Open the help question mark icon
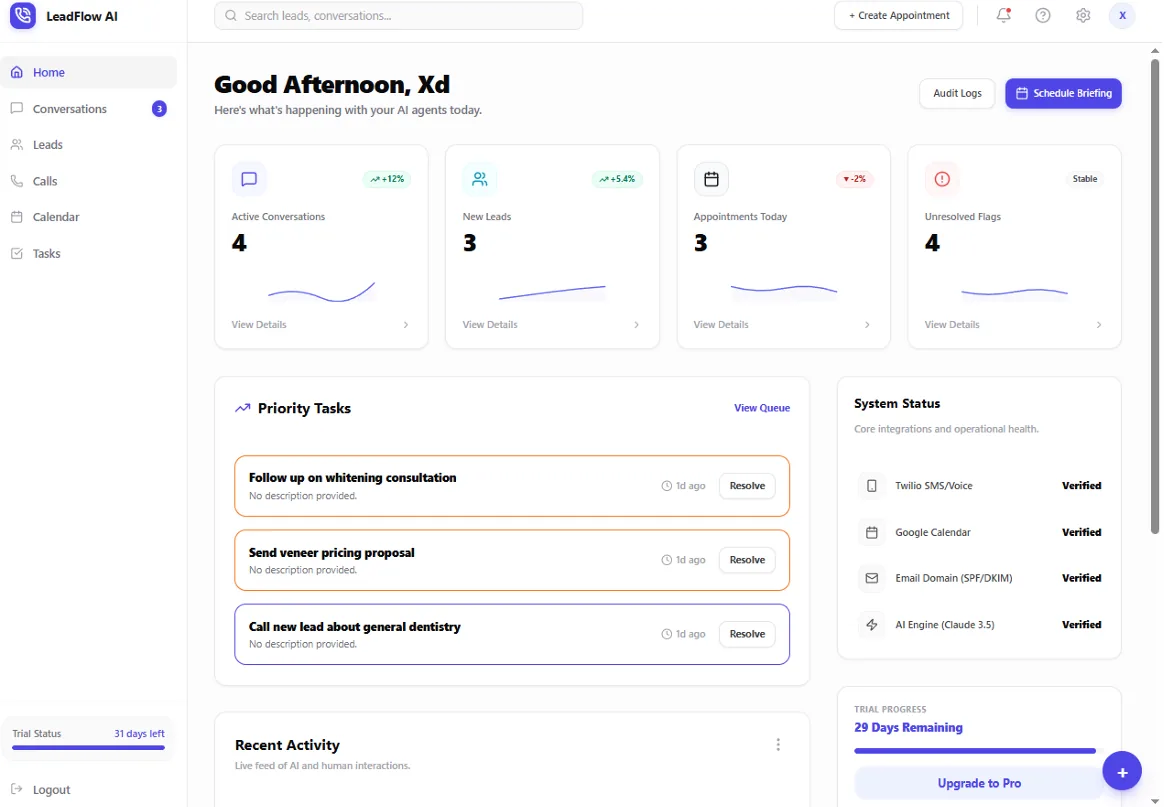1165x807 pixels. 1043,16
